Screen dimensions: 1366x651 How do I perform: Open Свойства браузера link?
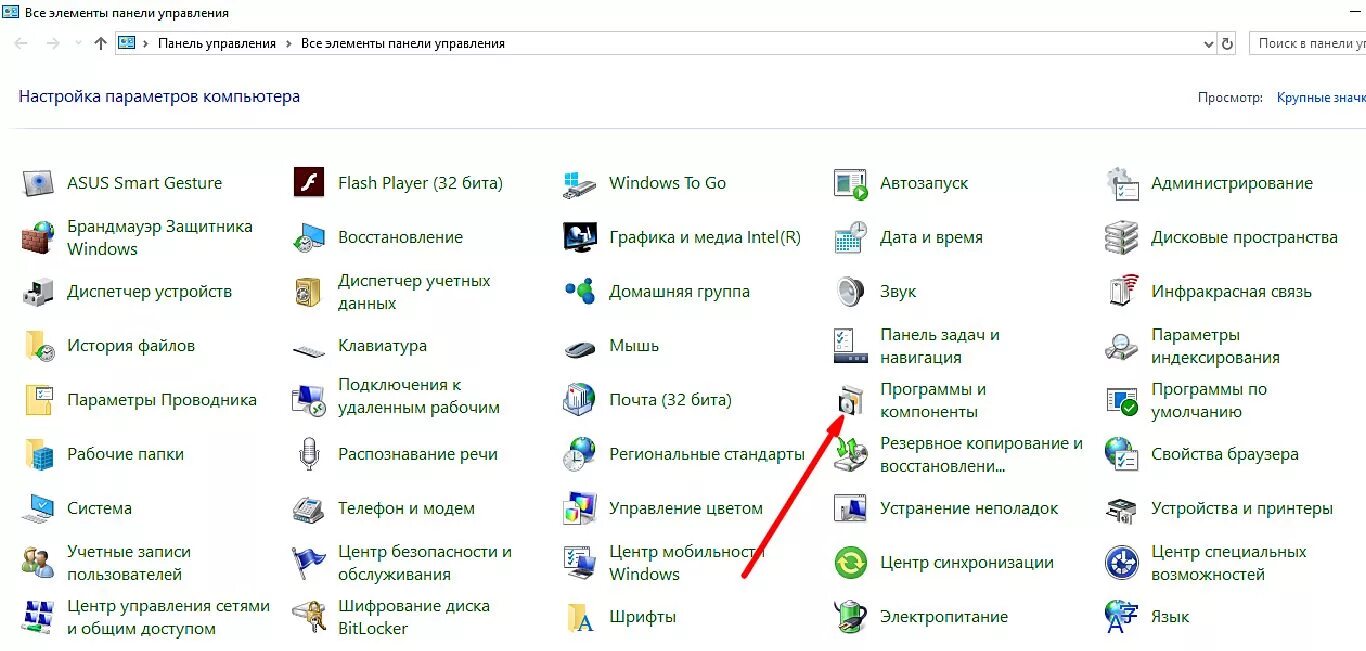1225,454
